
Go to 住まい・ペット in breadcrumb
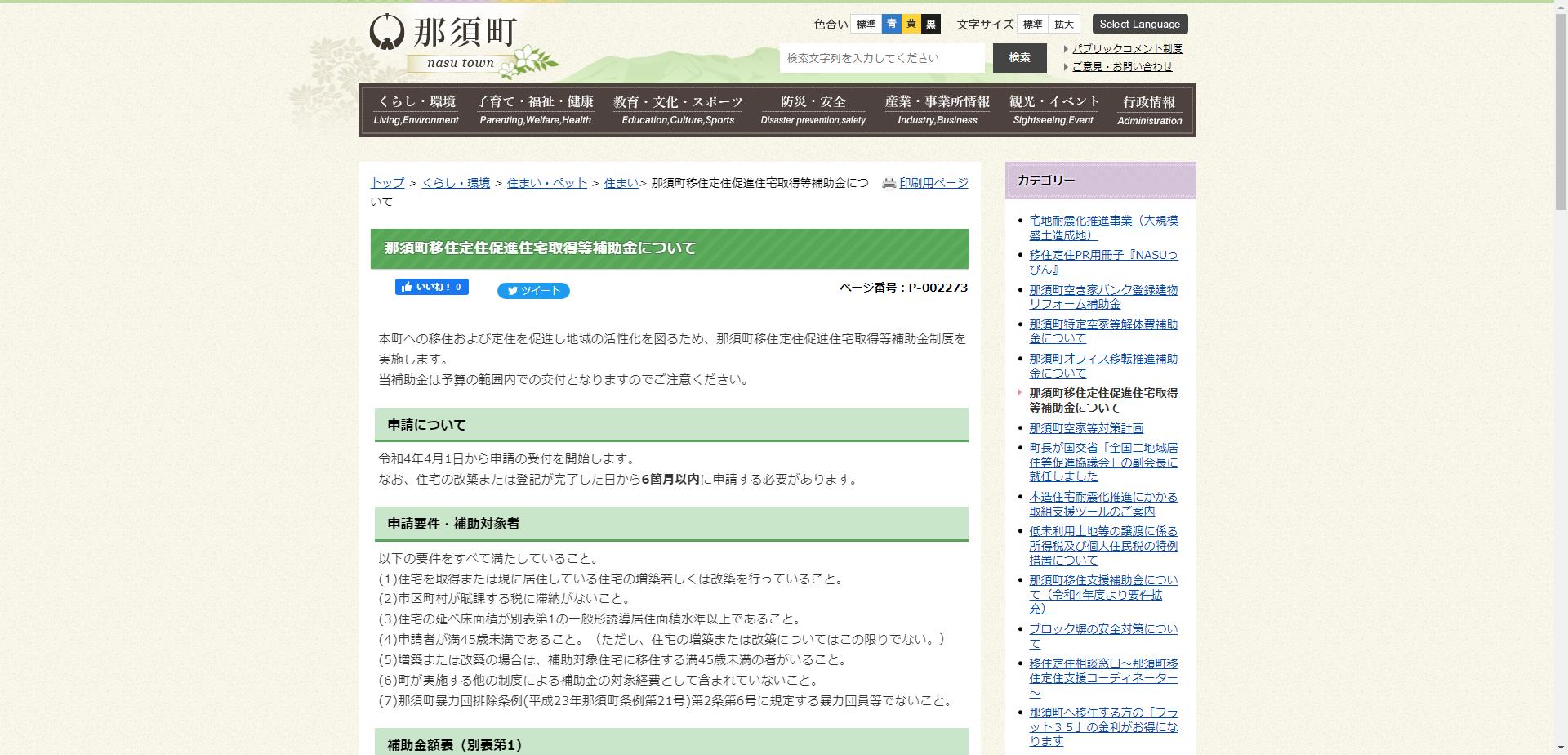[x=547, y=183]
